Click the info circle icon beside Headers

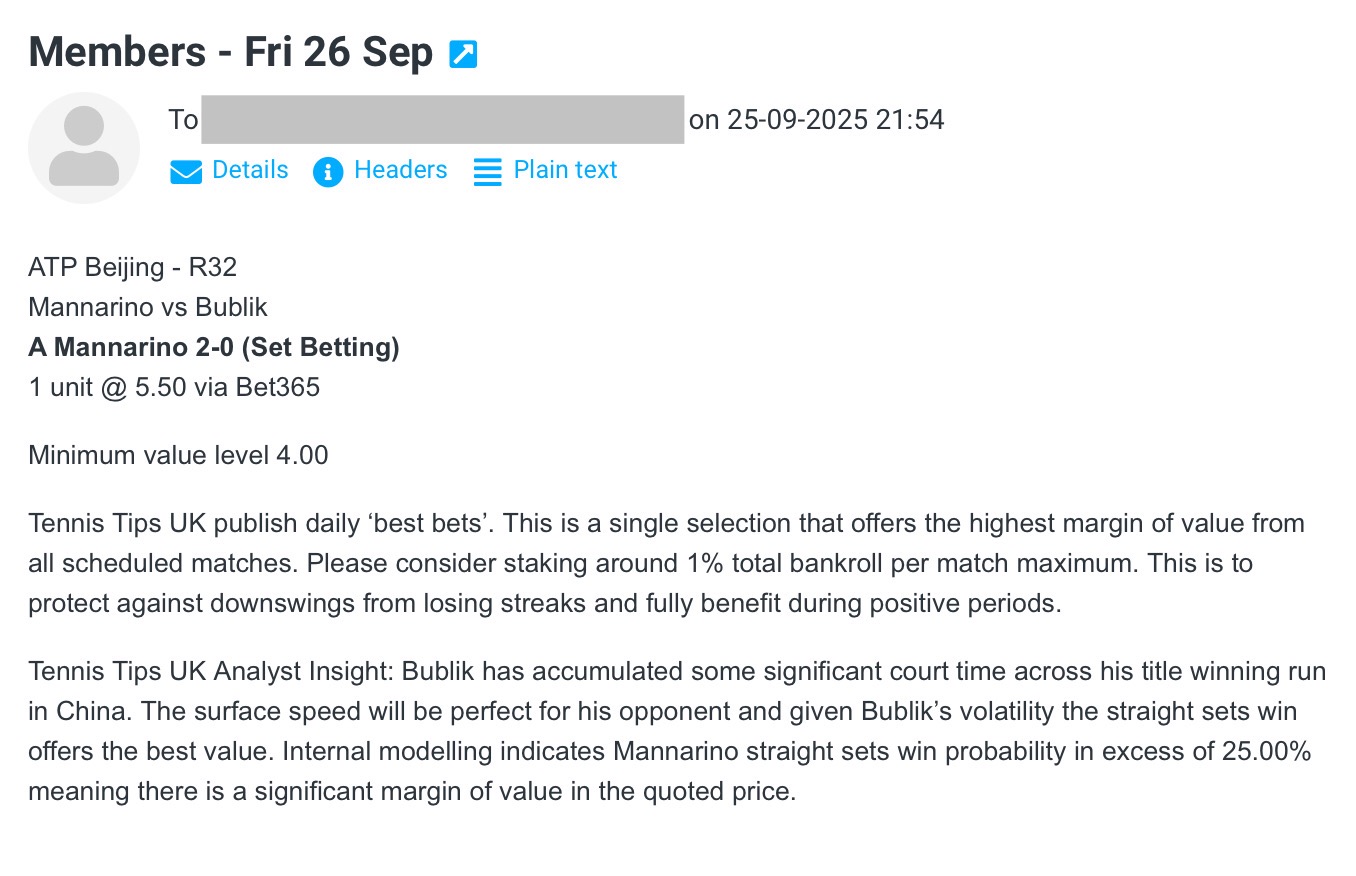[328, 172]
